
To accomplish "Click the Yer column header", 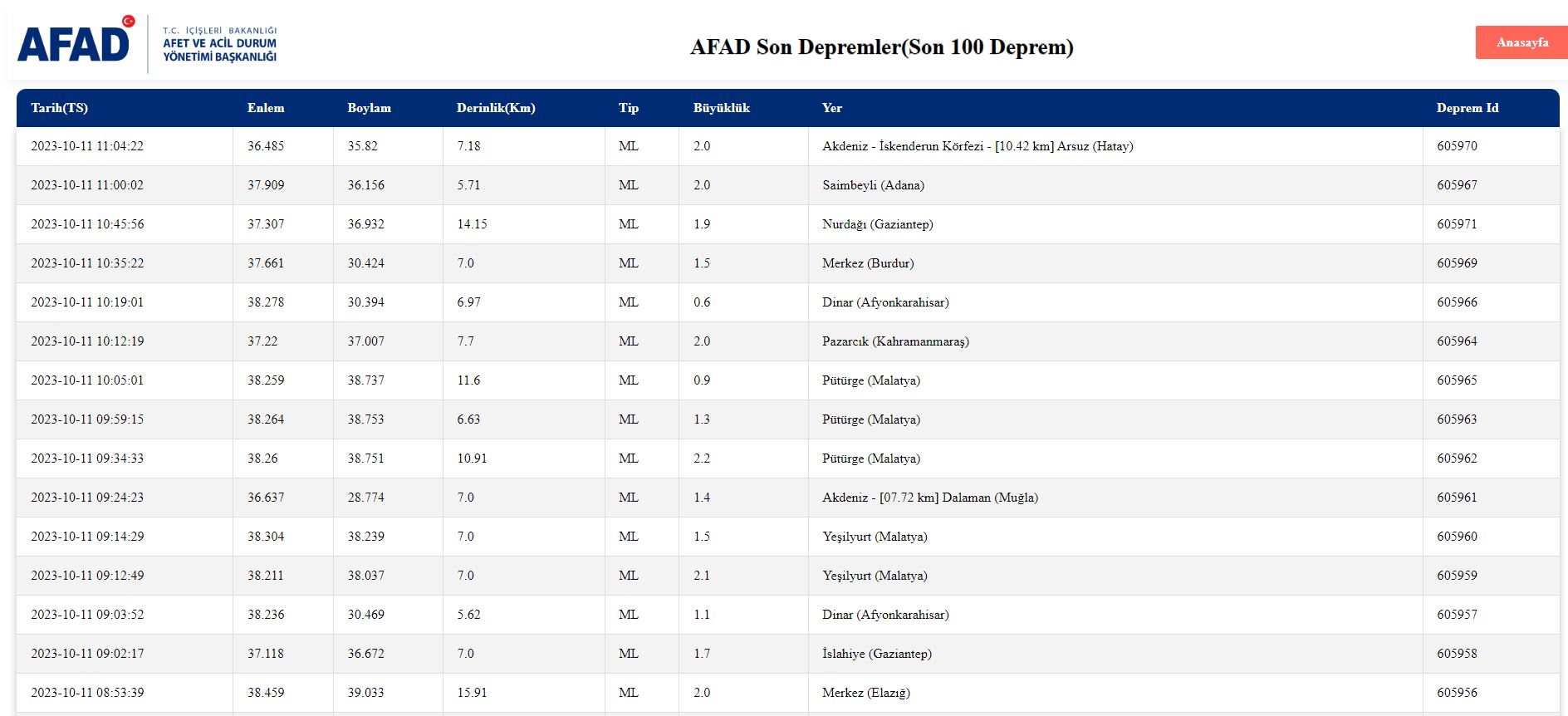I will click(x=832, y=108).
